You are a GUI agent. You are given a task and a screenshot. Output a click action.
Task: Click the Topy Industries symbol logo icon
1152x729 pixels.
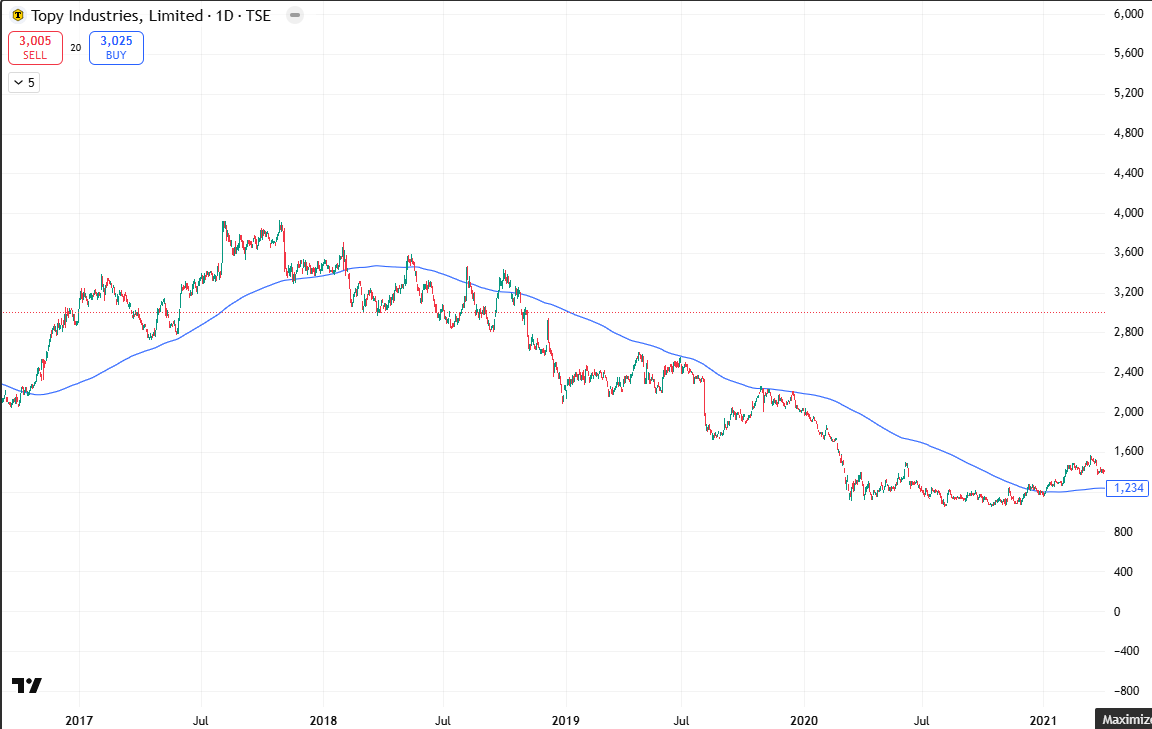point(18,15)
